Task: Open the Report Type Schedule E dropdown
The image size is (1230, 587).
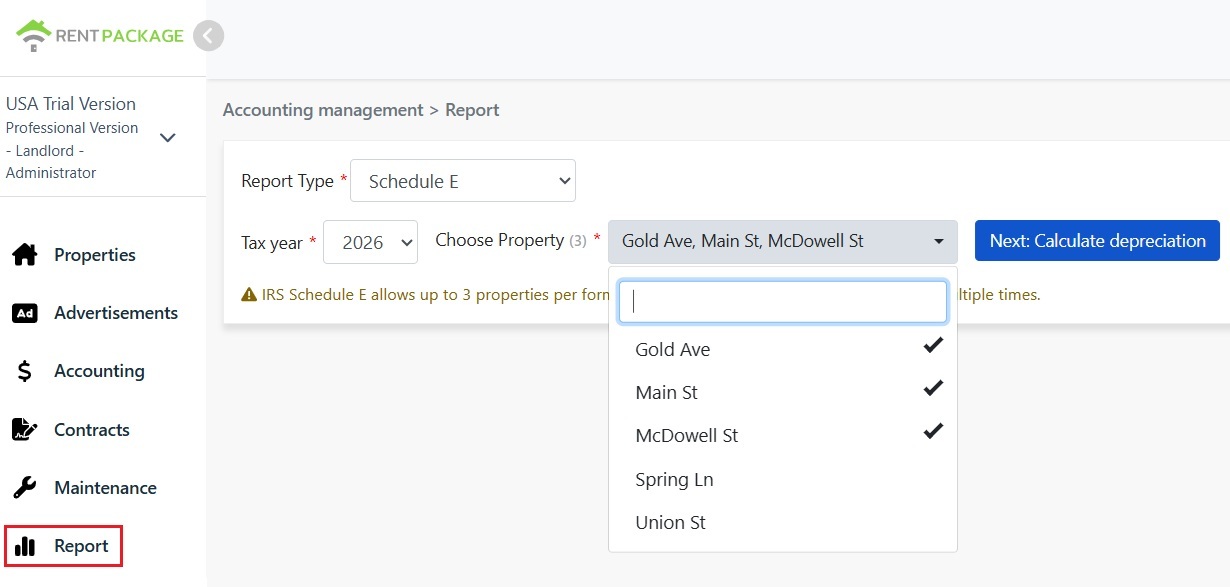Action: tap(463, 181)
